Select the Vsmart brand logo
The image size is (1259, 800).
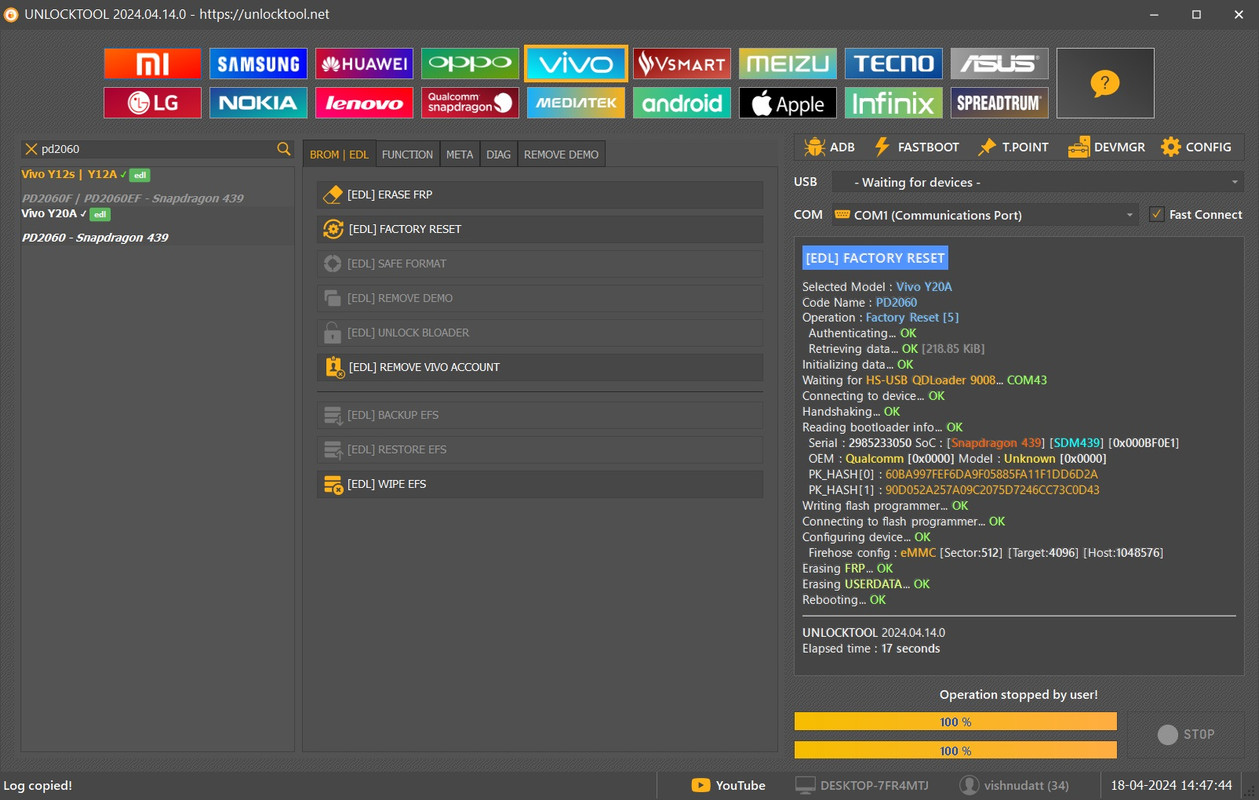point(682,64)
